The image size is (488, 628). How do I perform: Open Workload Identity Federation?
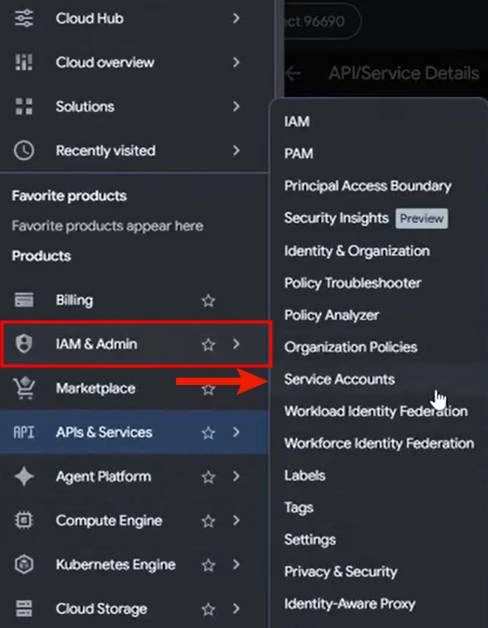point(376,411)
